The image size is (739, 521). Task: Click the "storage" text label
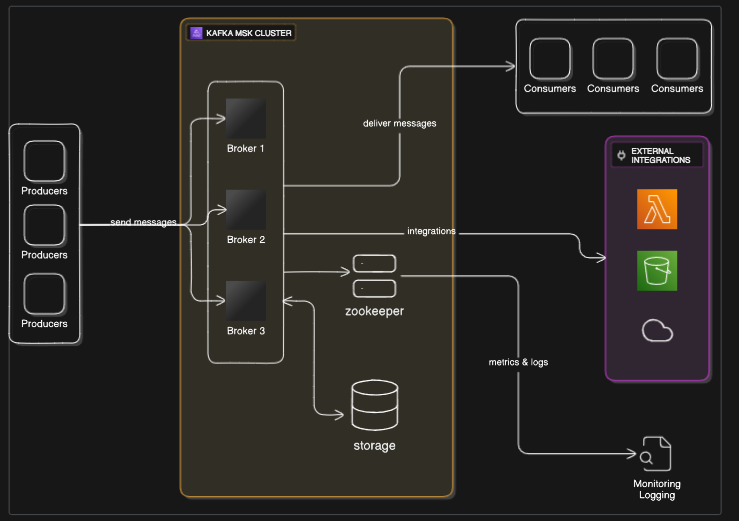[x=375, y=446]
